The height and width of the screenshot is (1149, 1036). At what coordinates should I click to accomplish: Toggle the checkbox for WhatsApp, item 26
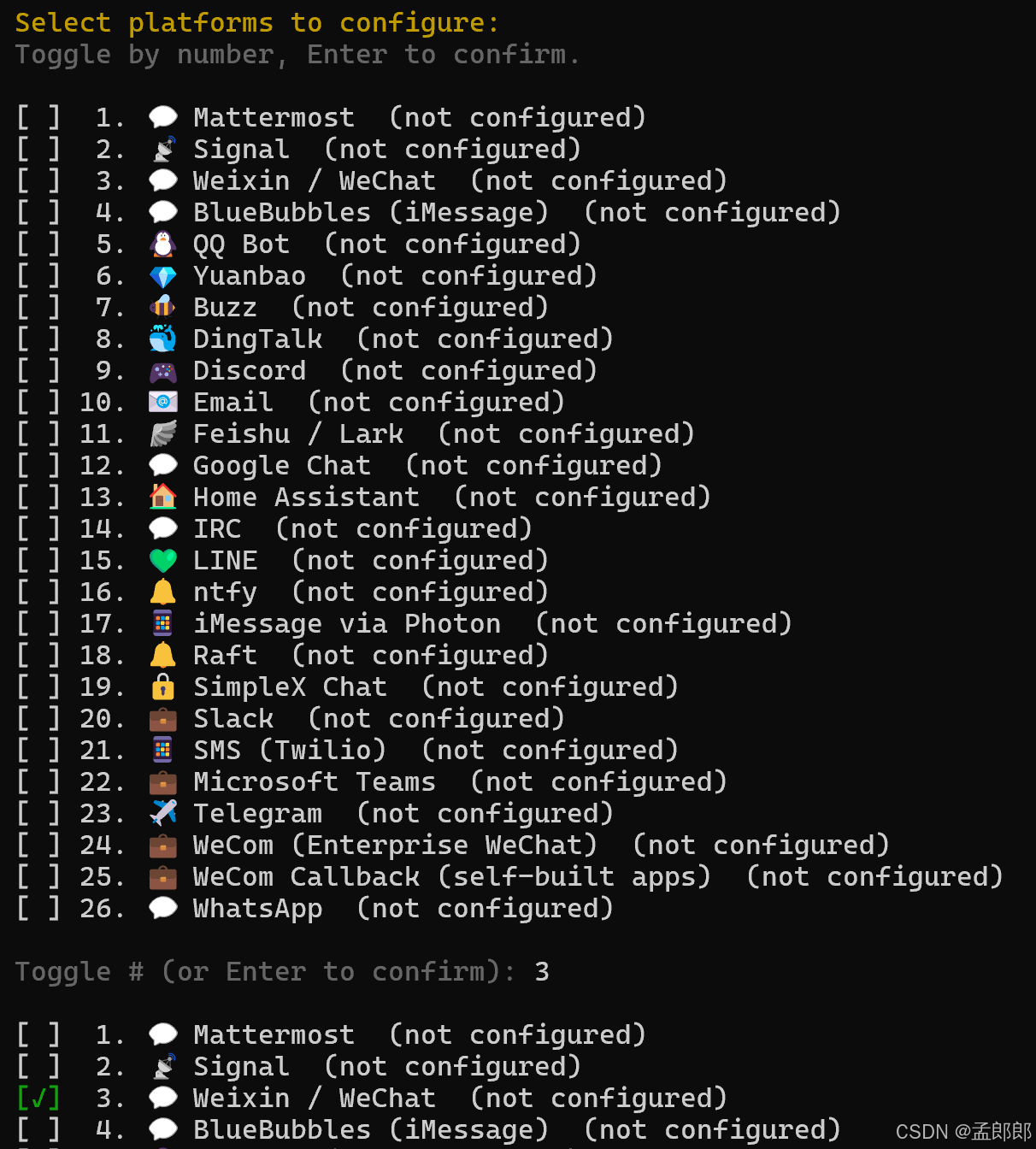pyautogui.click(x=38, y=909)
